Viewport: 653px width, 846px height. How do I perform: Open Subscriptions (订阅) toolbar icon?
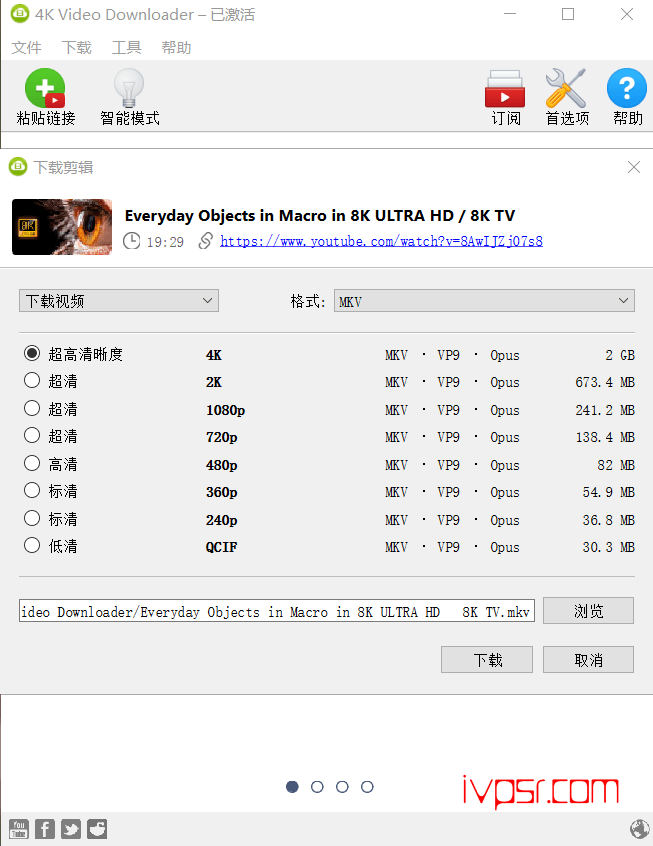point(505,88)
